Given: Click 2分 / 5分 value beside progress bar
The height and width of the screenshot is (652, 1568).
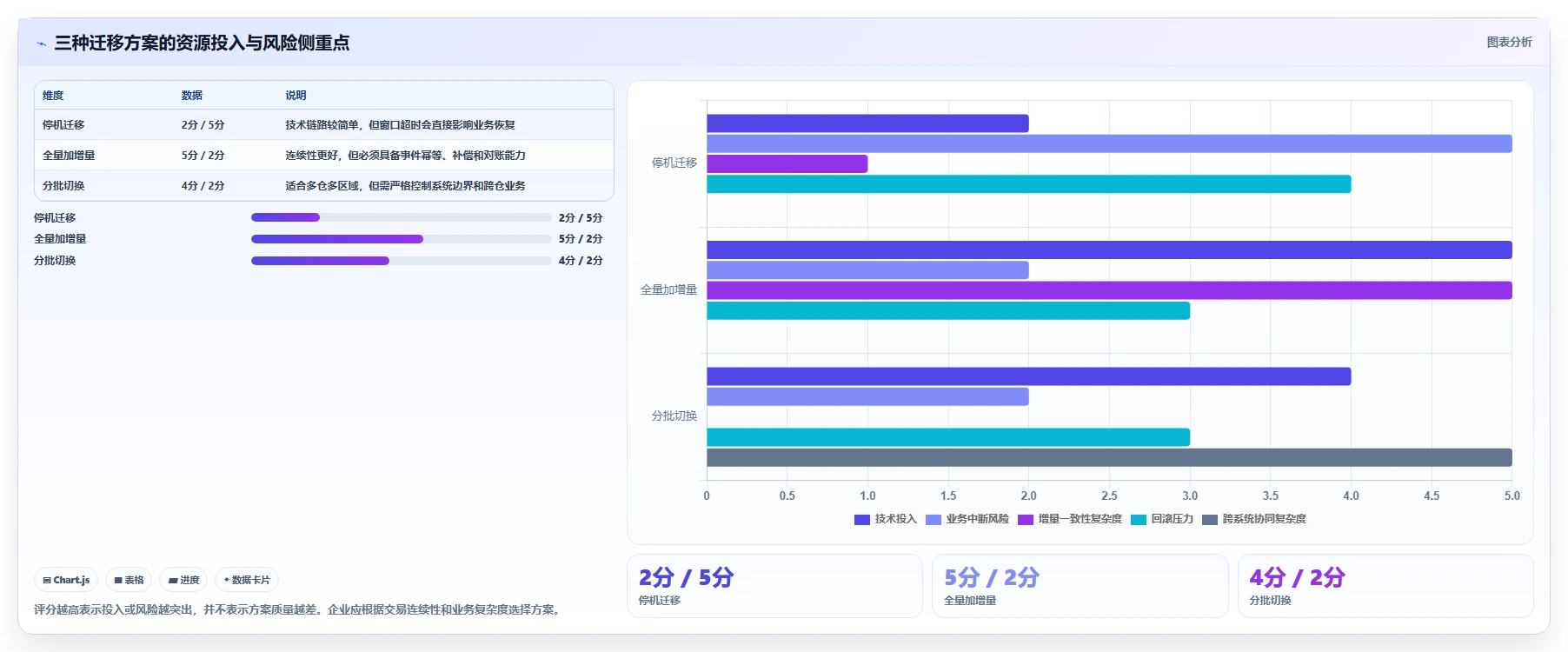Looking at the screenshot, I should [x=581, y=218].
